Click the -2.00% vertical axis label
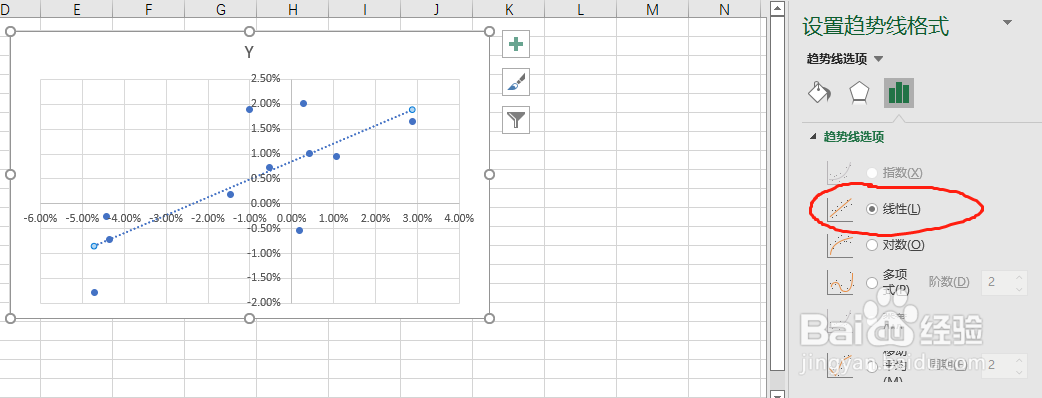The width and height of the screenshot is (1042, 398). point(263,302)
